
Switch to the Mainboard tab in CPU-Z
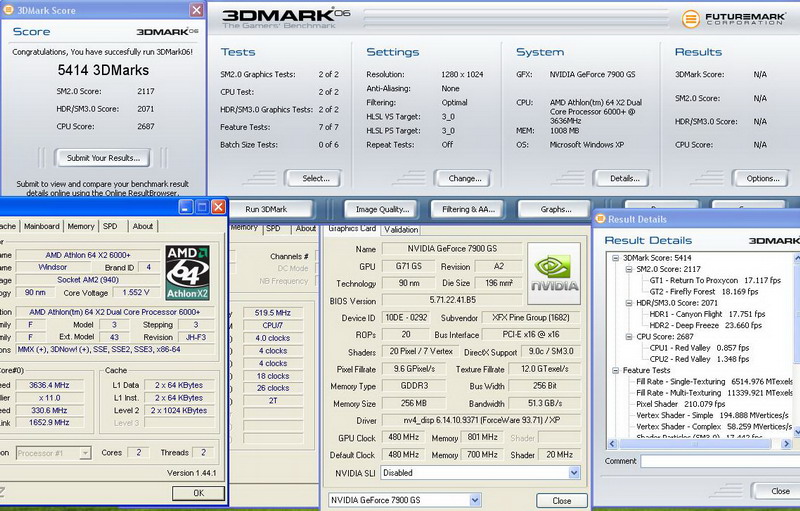click(x=41, y=226)
